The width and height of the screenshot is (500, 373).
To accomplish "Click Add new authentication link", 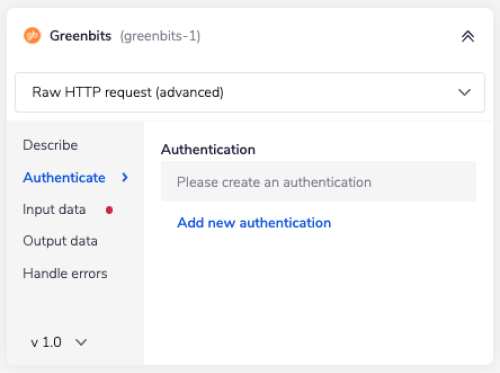I will (254, 223).
